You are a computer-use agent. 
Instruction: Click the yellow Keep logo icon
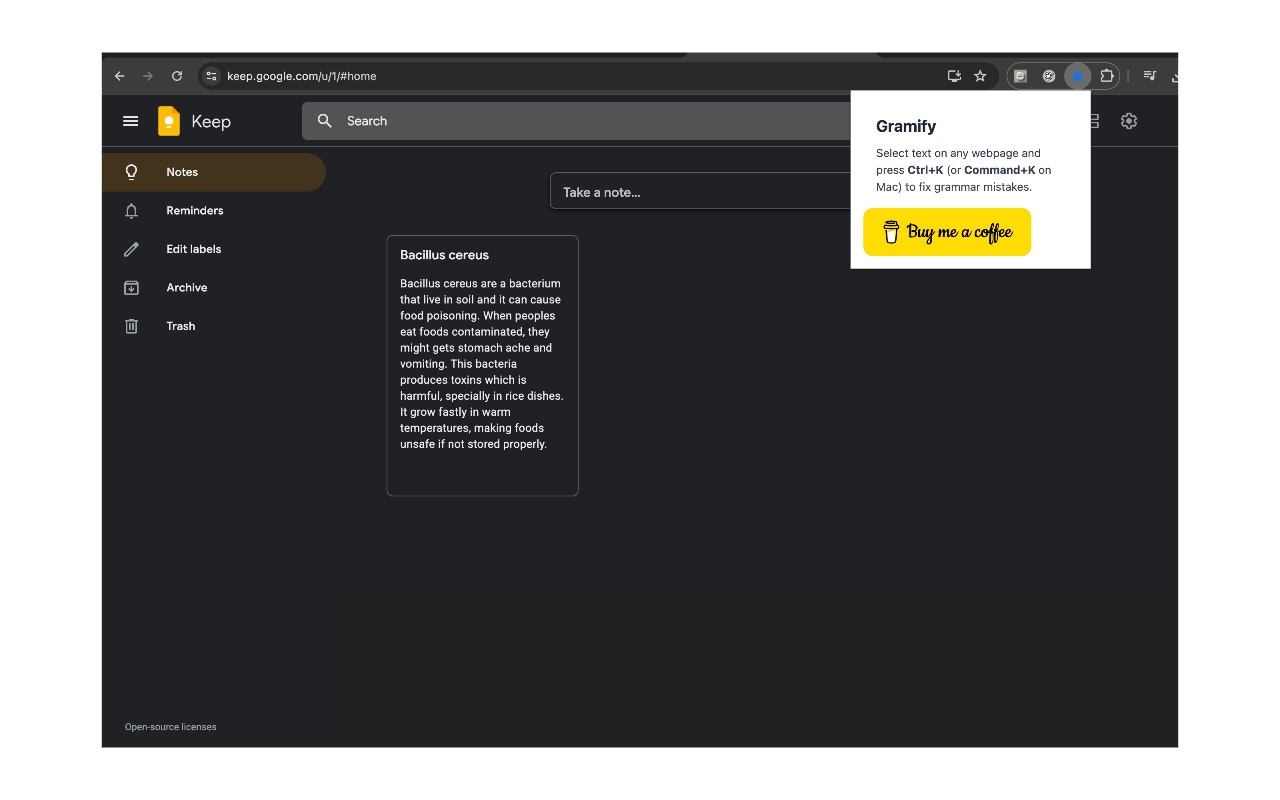[x=169, y=121]
